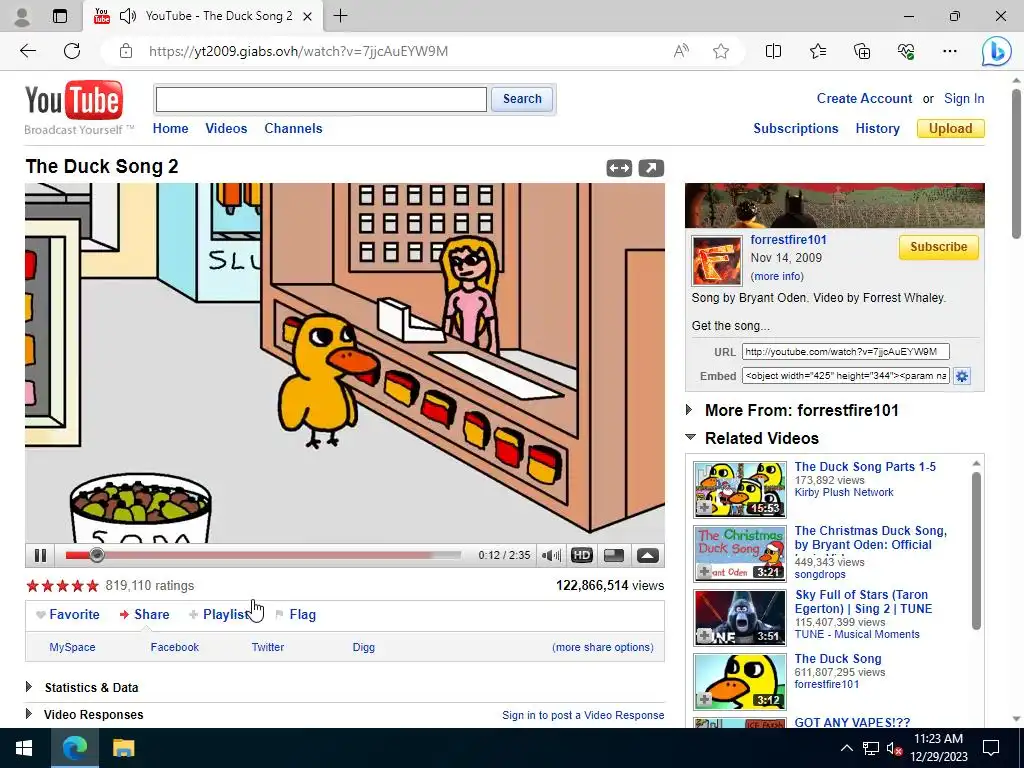Subscribe to forrestfire101
Image resolution: width=1024 pixels, height=768 pixels.
pyautogui.click(x=938, y=247)
